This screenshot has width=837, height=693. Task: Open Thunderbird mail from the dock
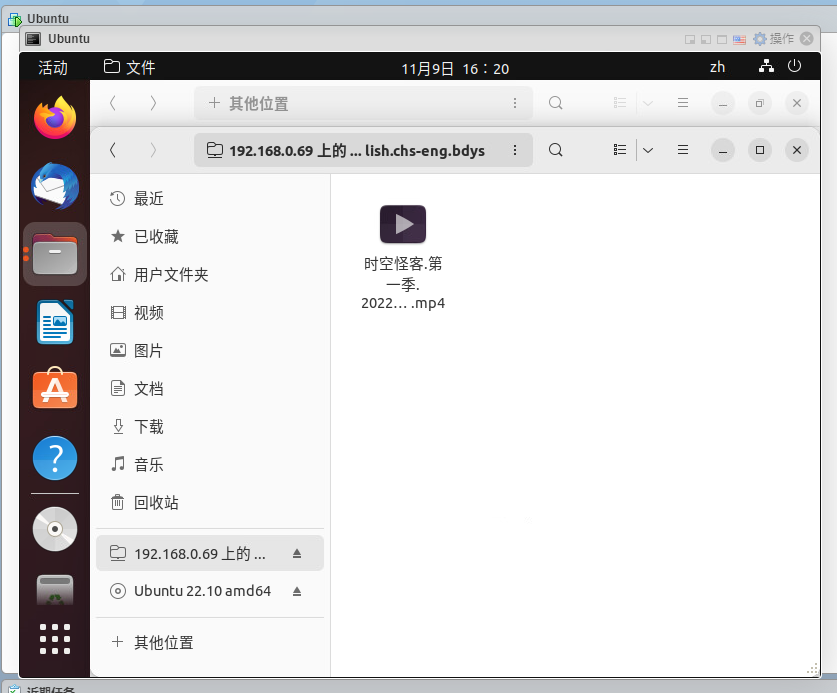pos(55,185)
